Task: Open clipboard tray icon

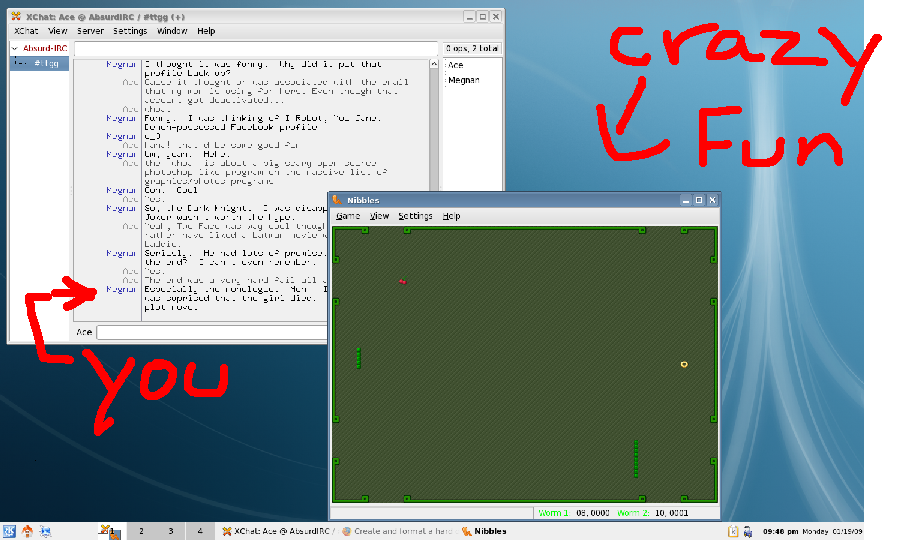Action: [x=732, y=531]
